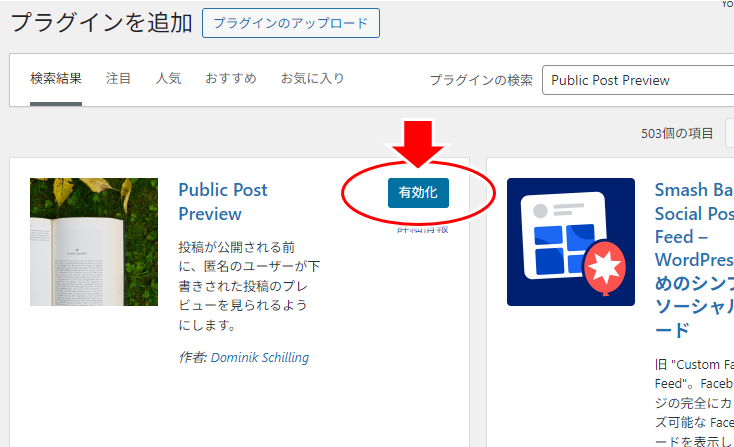Select the おすすめ tab
The image size is (734, 447).
pyautogui.click(x=231, y=78)
